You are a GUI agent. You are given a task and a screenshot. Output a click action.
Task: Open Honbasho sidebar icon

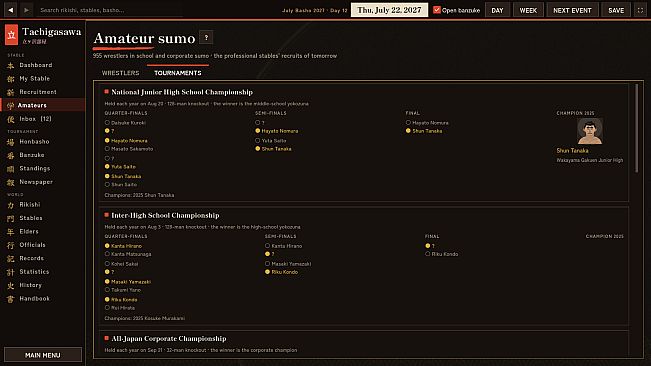(x=10, y=142)
